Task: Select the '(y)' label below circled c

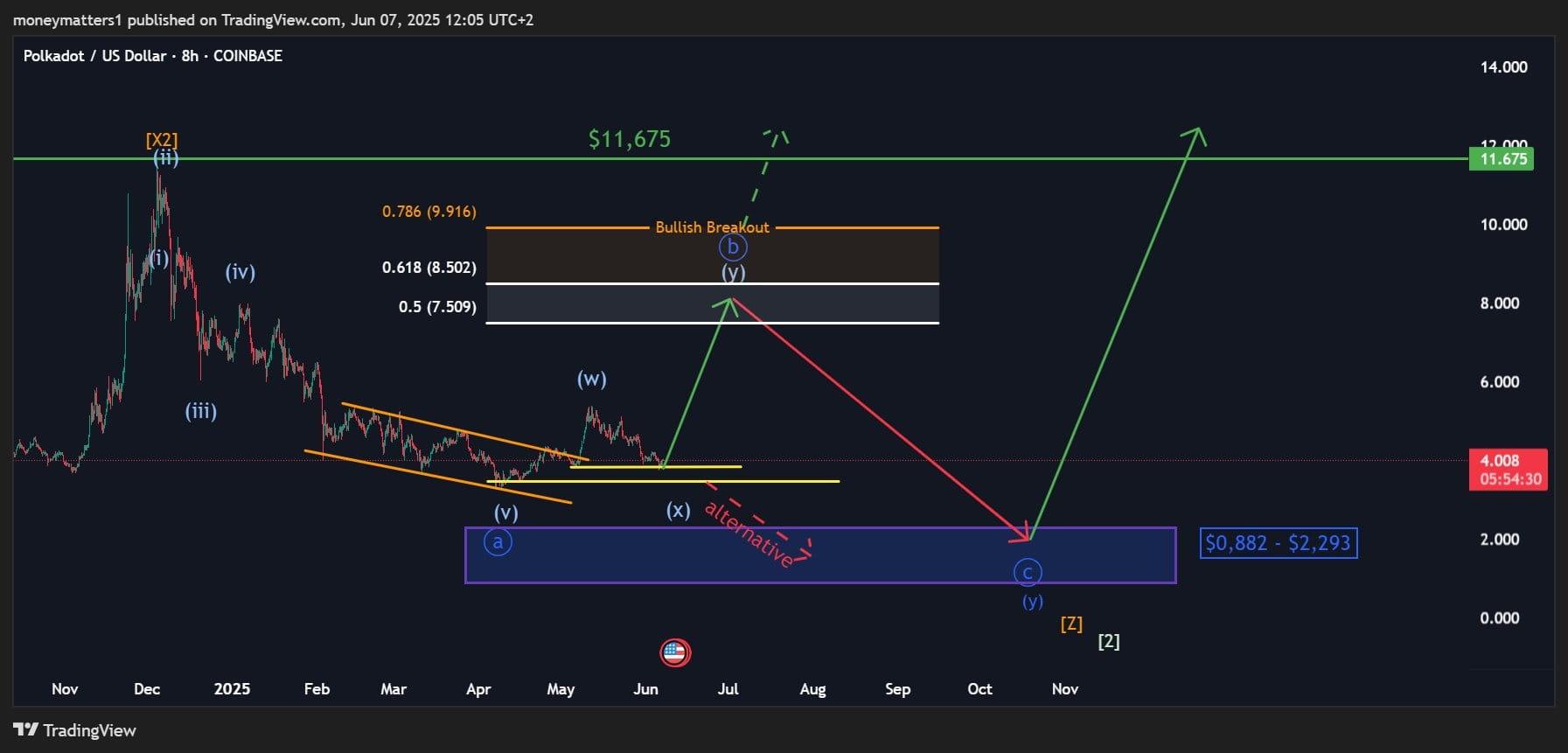Action: (1033, 601)
